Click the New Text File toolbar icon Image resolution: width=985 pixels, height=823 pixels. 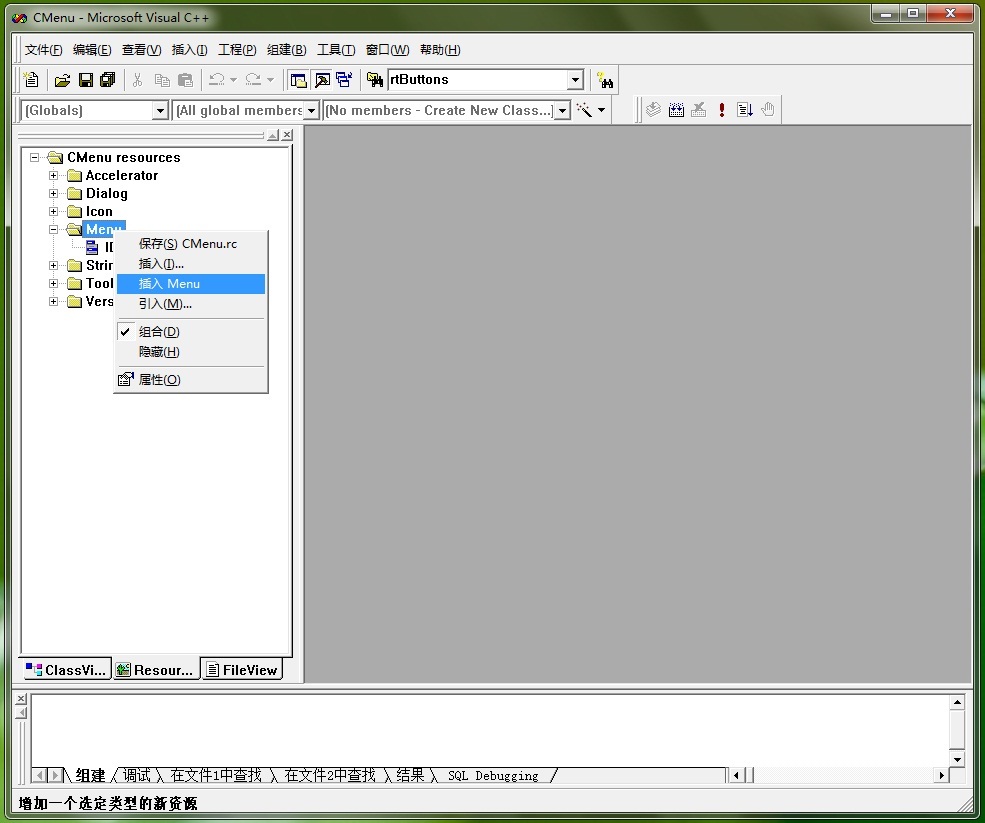(30, 80)
